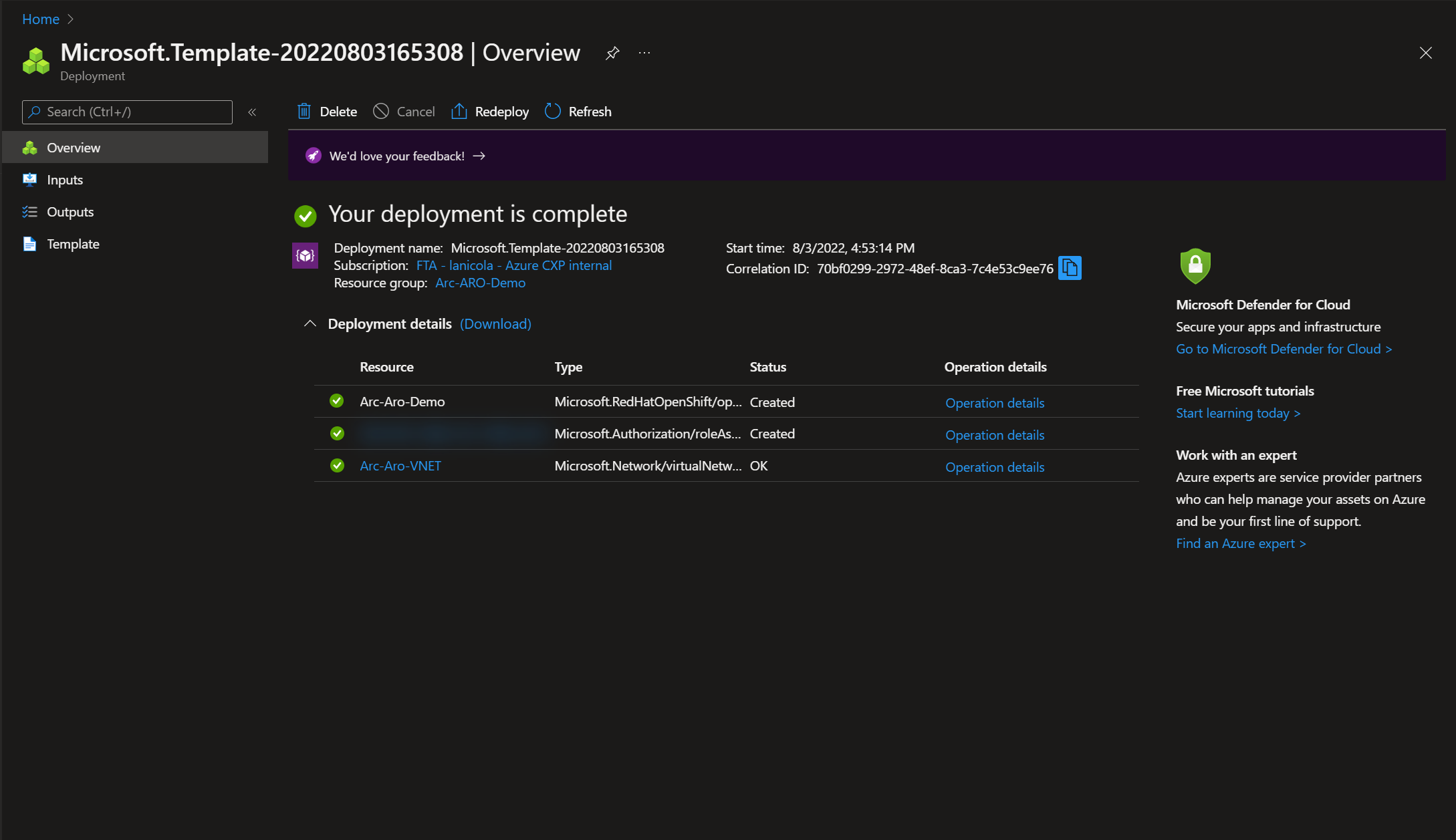Click the Resource column header
Viewport: 1456px width, 840px height.
click(386, 367)
